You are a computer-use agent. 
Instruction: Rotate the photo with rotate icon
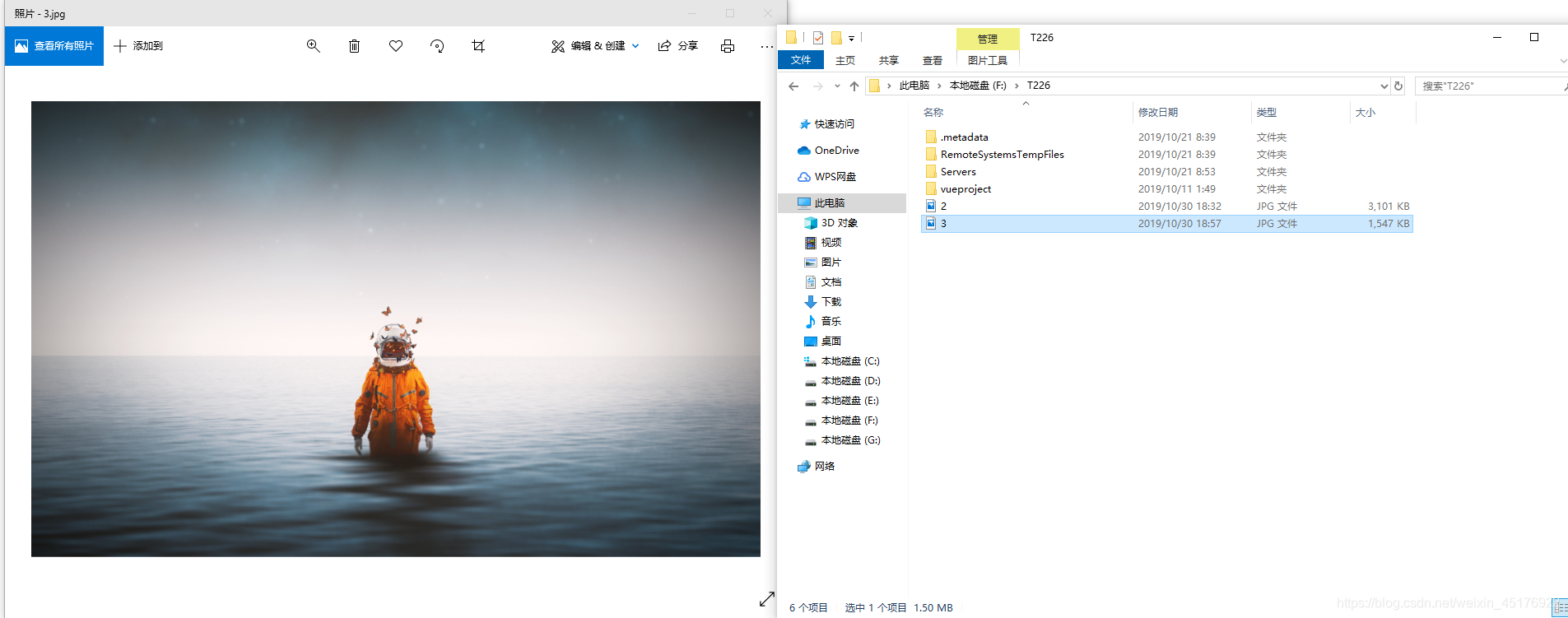[437, 46]
